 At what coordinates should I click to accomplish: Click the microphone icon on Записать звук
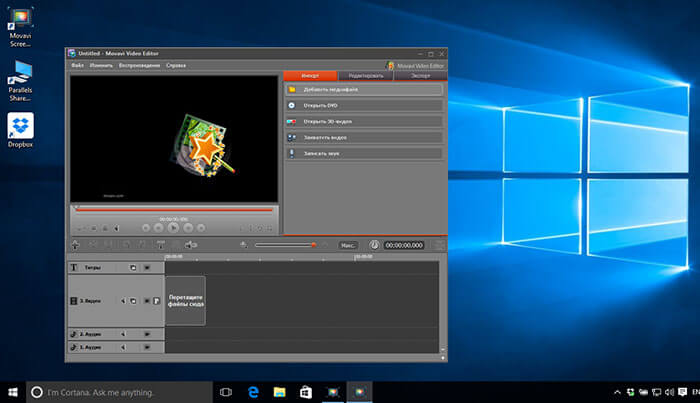292,154
